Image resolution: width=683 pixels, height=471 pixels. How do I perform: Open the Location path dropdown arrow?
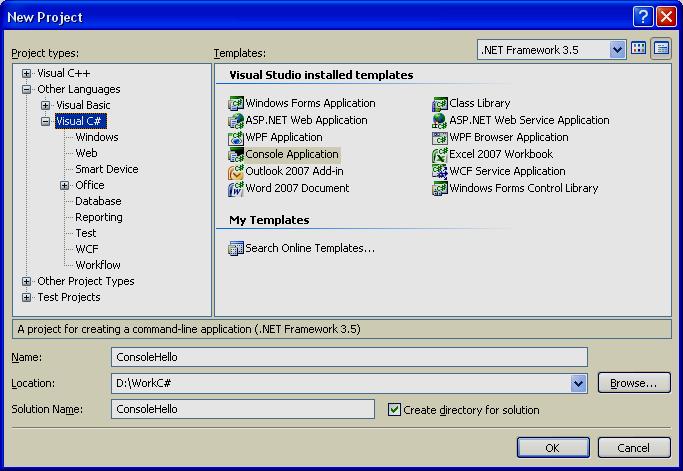(578, 383)
